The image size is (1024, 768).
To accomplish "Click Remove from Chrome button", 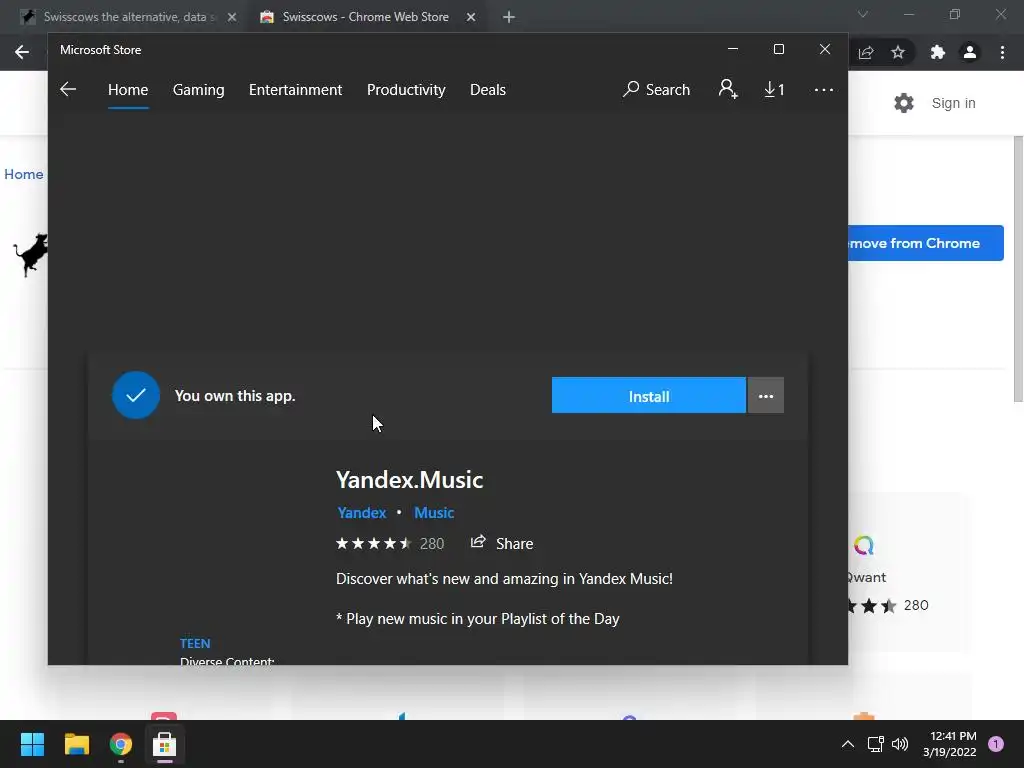I will click(x=925, y=243).
